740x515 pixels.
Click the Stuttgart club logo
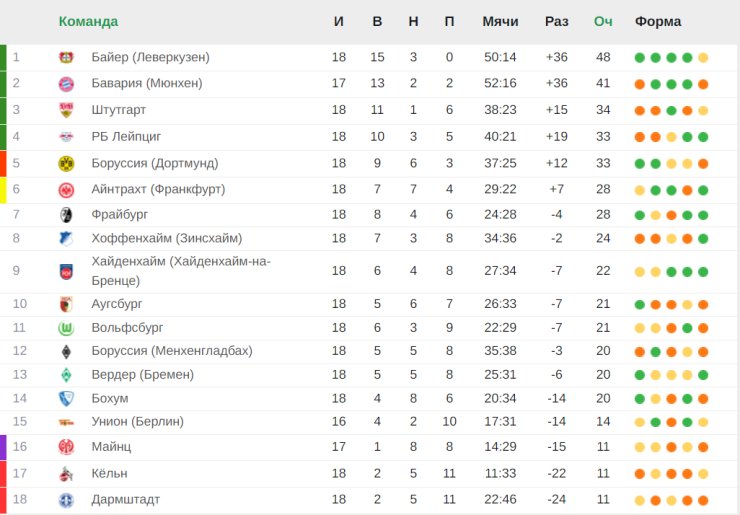pos(67,110)
